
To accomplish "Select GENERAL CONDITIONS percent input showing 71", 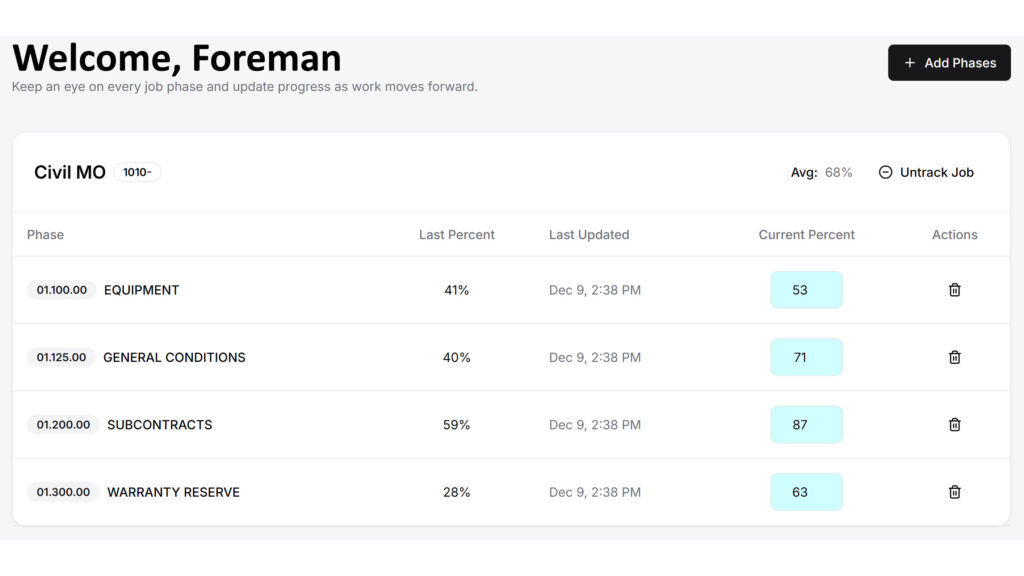I will pyautogui.click(x=806, y=357).
